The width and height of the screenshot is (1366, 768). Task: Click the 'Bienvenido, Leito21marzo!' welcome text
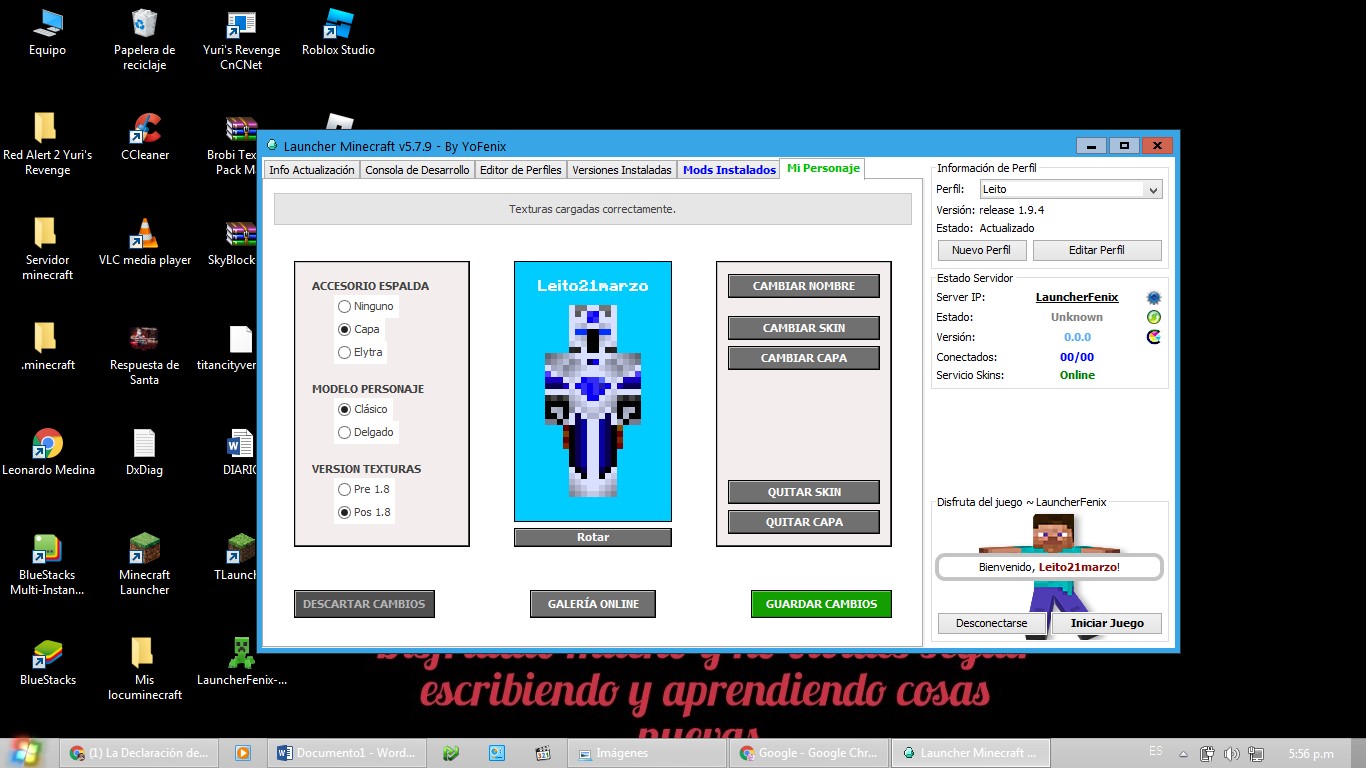tap(1049, 567)
